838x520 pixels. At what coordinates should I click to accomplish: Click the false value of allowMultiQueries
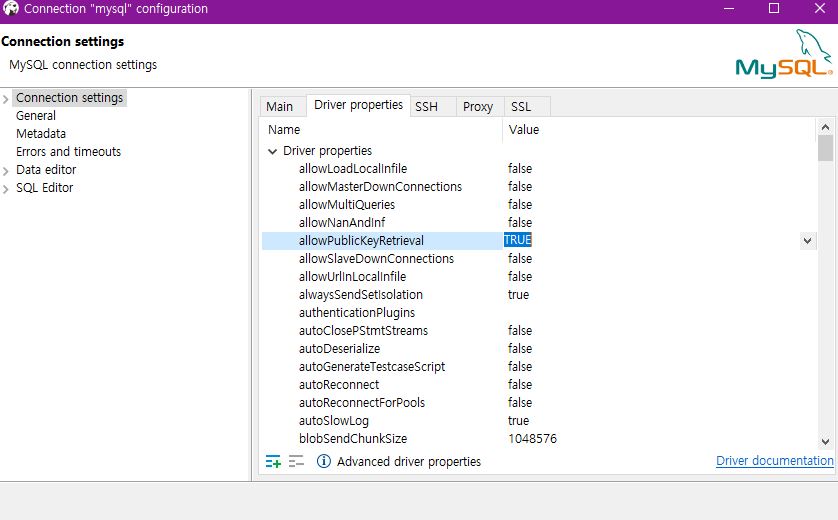pos(520,205)
